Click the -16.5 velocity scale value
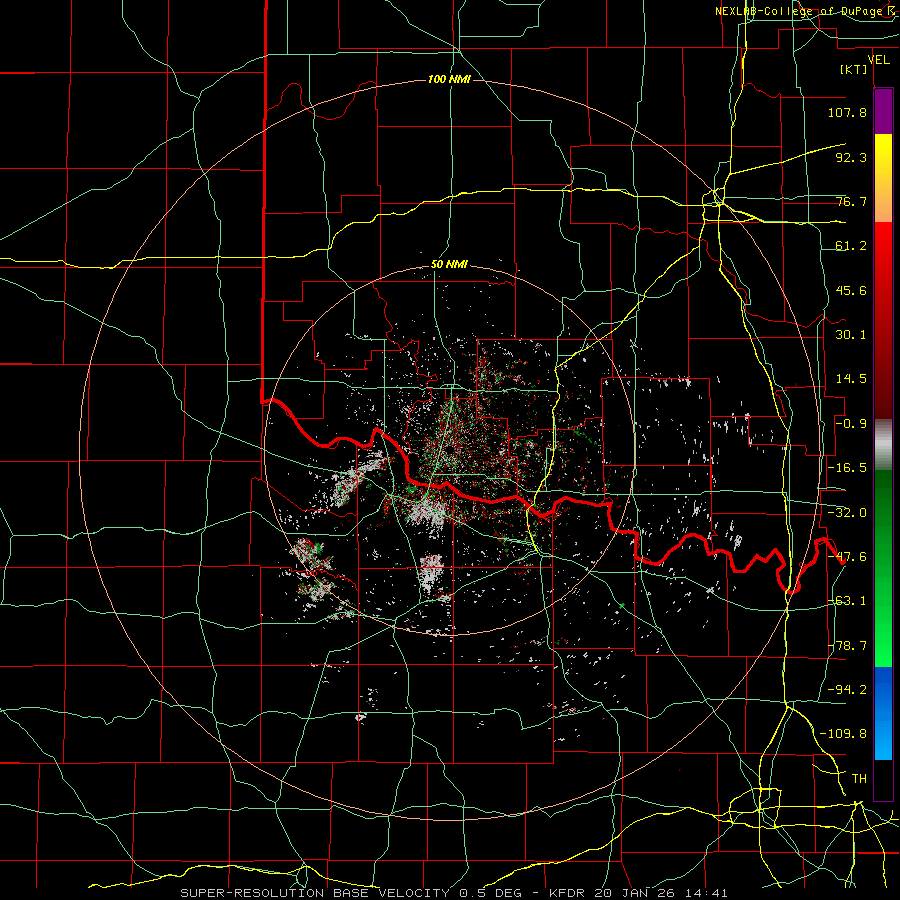 coord(847,468)
